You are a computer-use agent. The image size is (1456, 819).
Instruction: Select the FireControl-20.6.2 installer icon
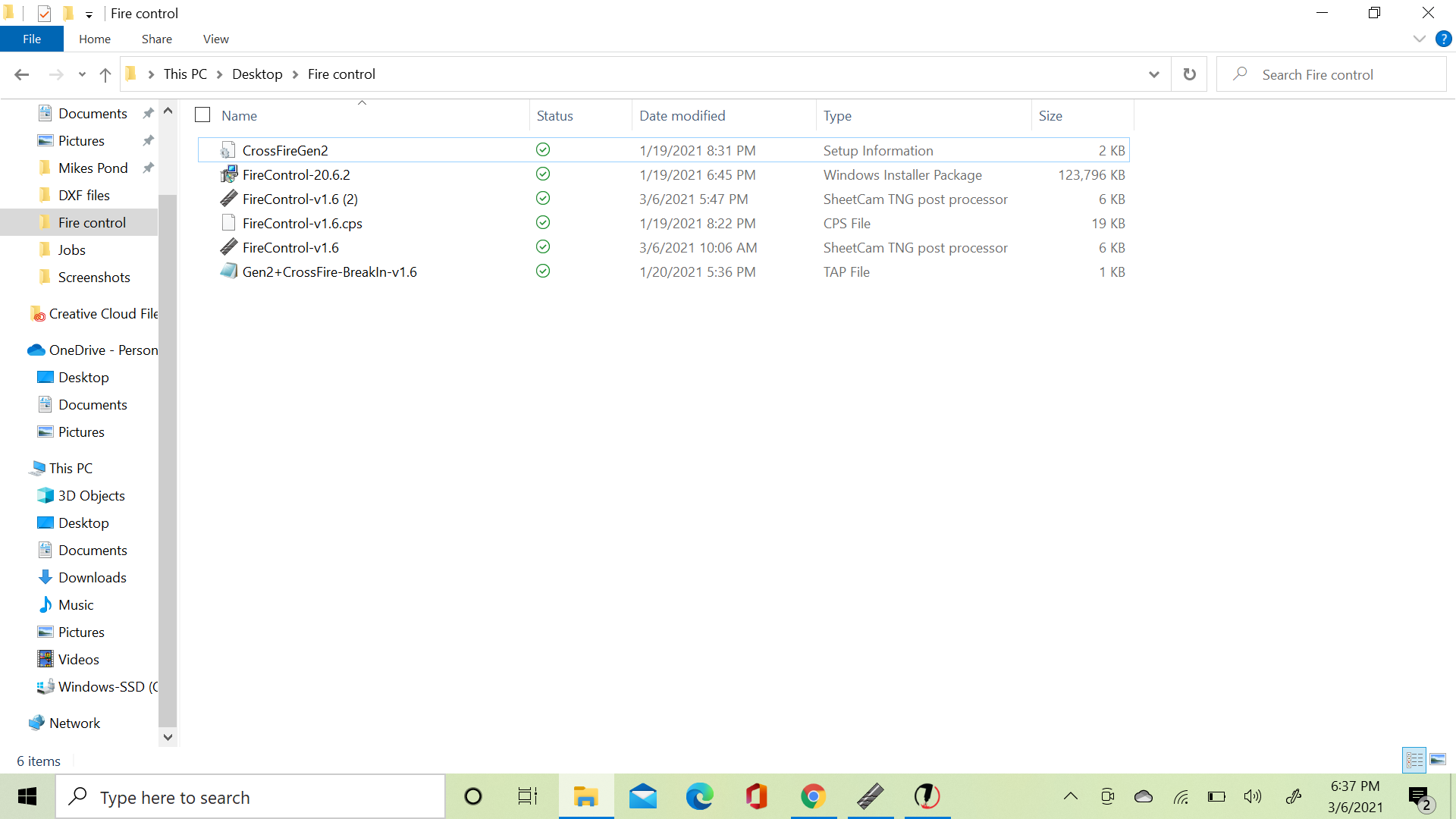(x=228, y=174)
